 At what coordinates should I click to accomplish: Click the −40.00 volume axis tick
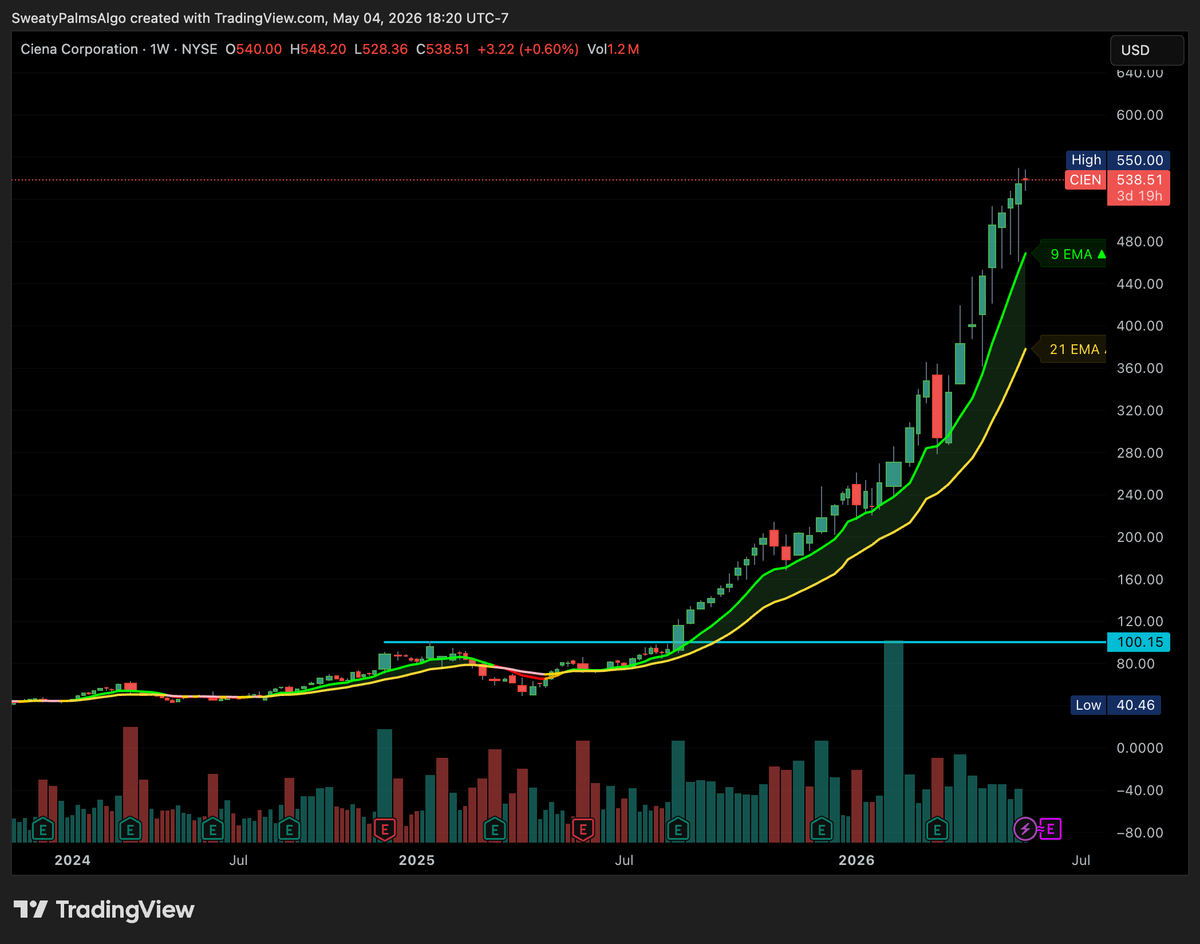coord(1139,790)
